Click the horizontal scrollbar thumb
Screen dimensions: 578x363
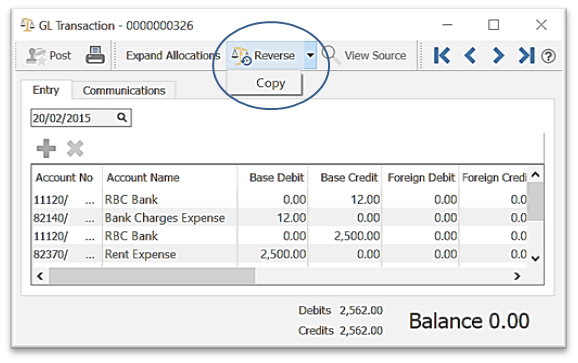coord(152,276)
